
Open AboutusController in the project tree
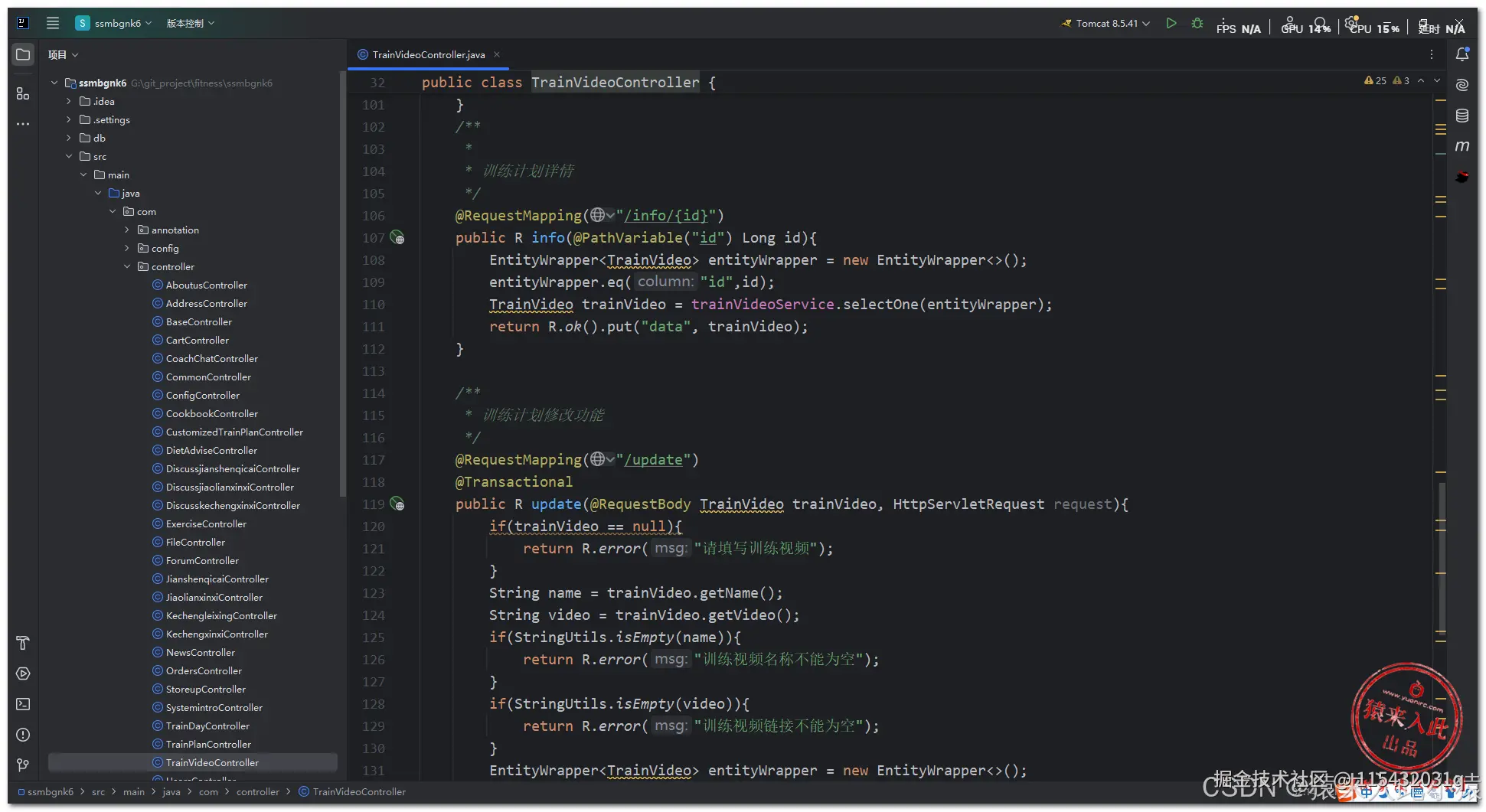pos(199,285)
